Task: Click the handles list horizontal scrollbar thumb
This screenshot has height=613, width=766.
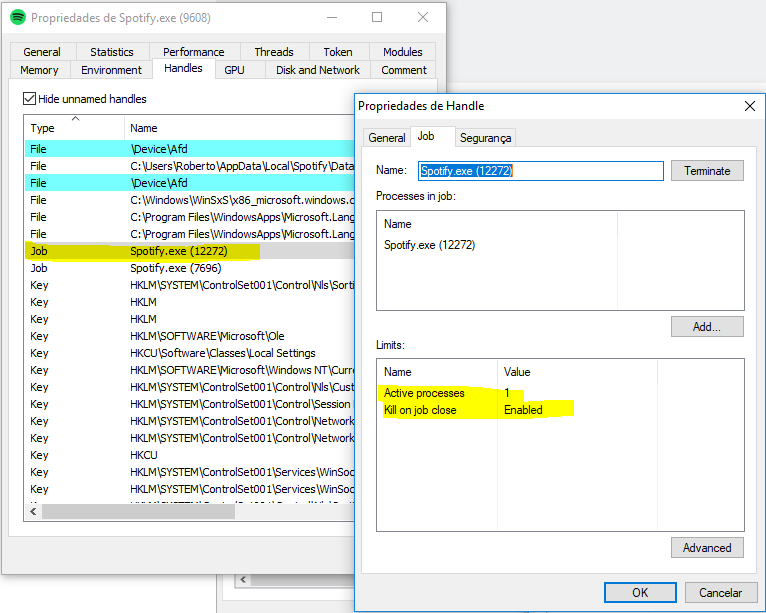Action: [x=138, y=511]
